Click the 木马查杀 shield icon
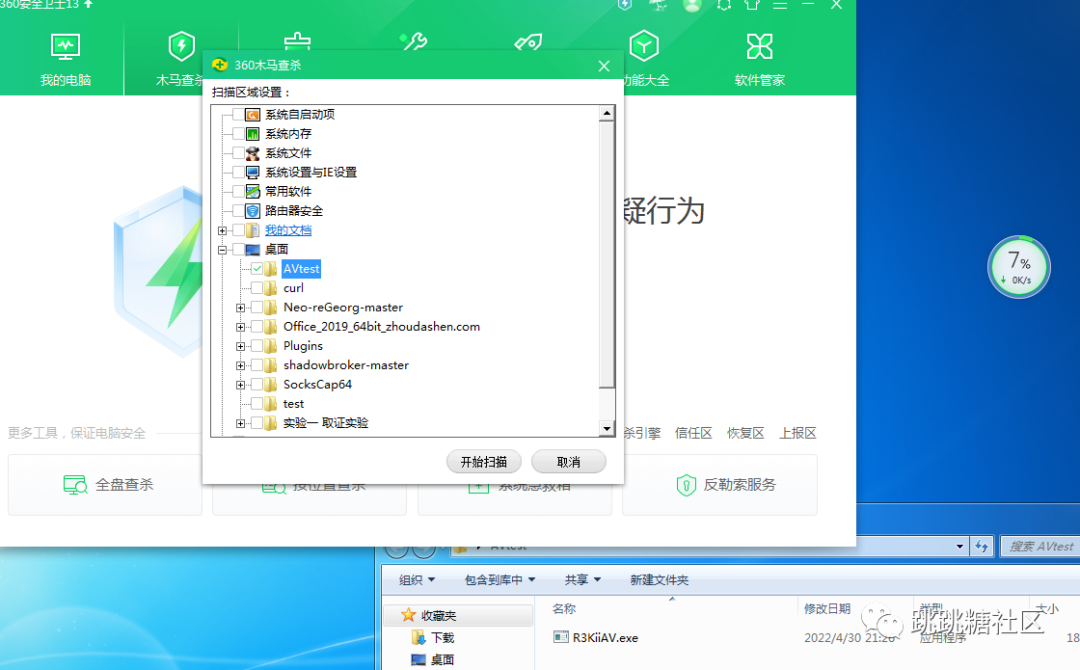The width and height of the screenshot is (1080, 670). (x=182, y=46)
